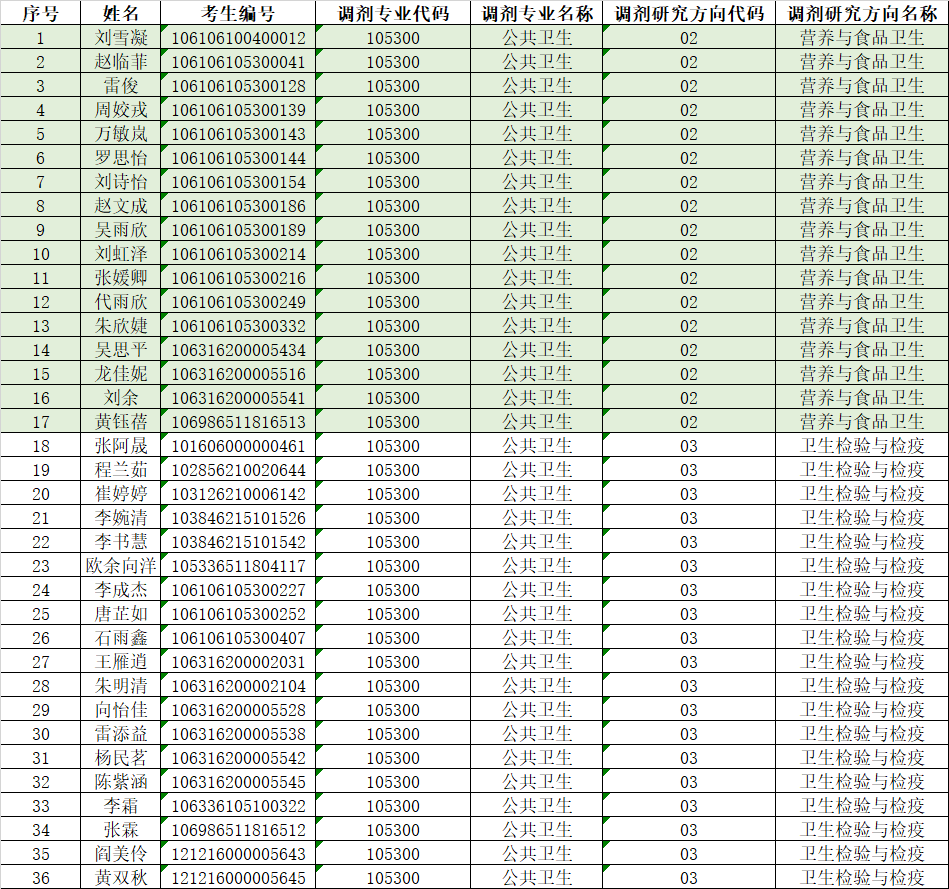Select serial number 36 cell
Image resolution: width=949 pixels, height=889 pixels.
(x=40, y=878)
